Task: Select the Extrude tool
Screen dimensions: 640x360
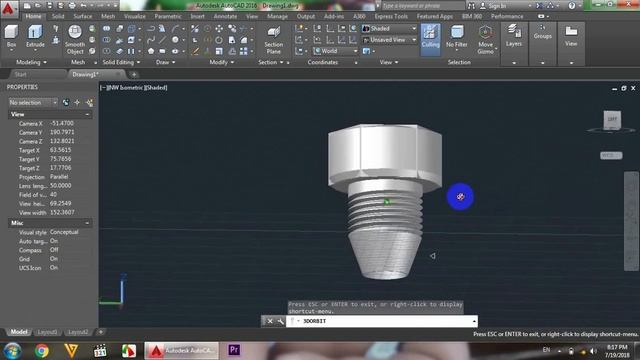Action: 35,37
